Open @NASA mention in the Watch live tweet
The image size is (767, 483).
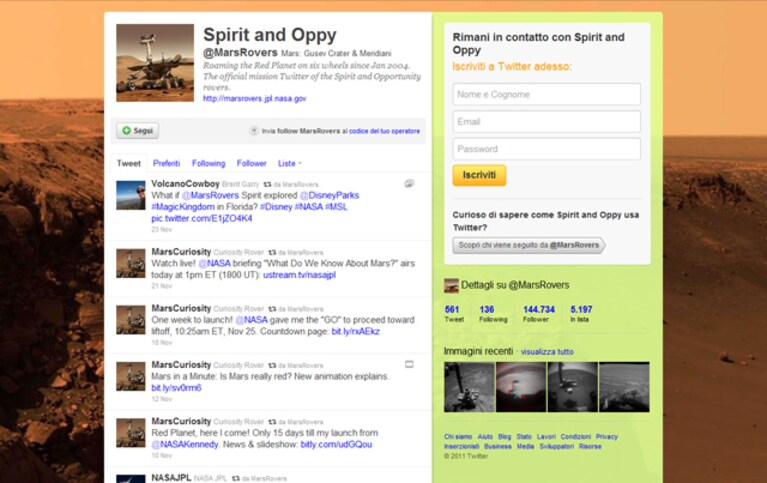tap(214, 263)
